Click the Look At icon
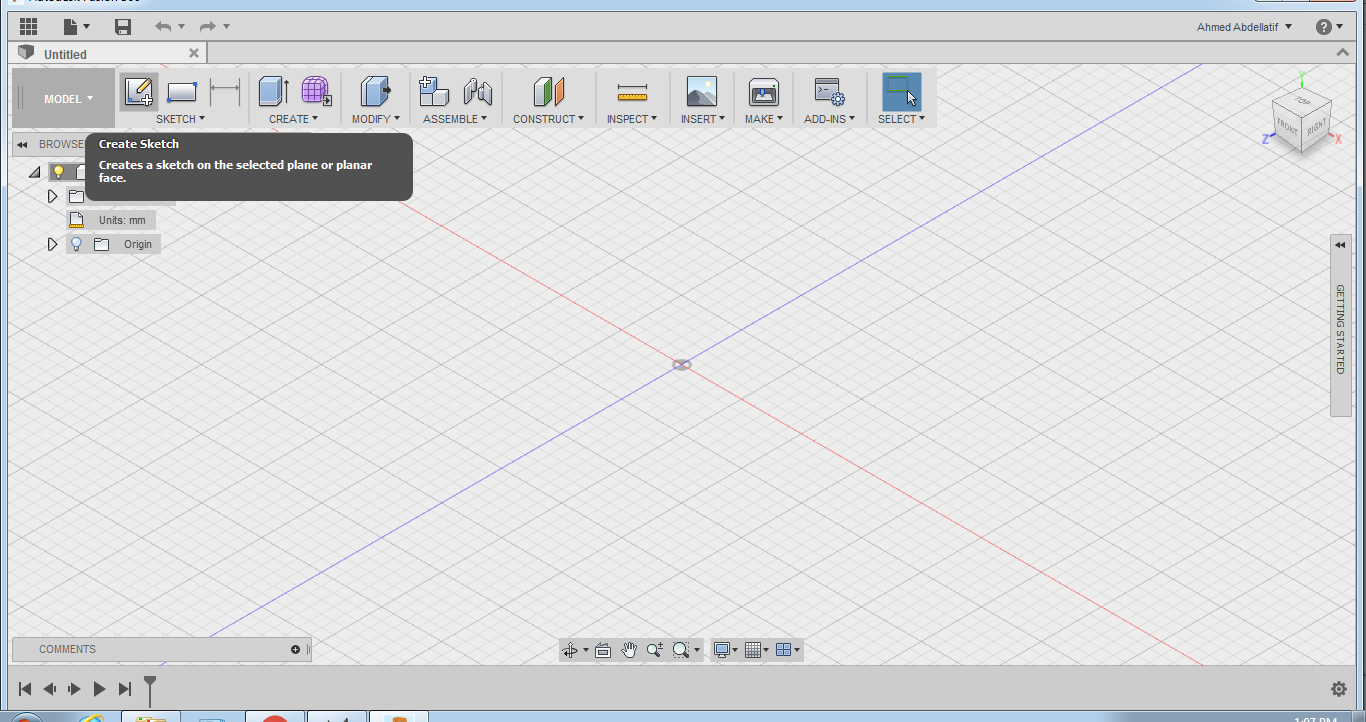Viewport: 1366px width, 722px height. pyautogui.click(x=603, y=650)
